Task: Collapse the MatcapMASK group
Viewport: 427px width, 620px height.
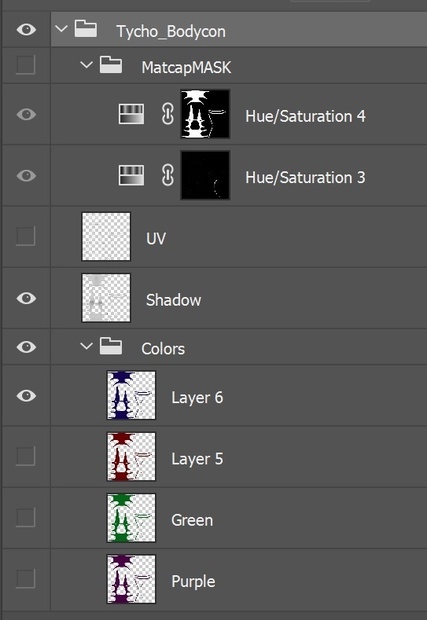Action: 86,64
